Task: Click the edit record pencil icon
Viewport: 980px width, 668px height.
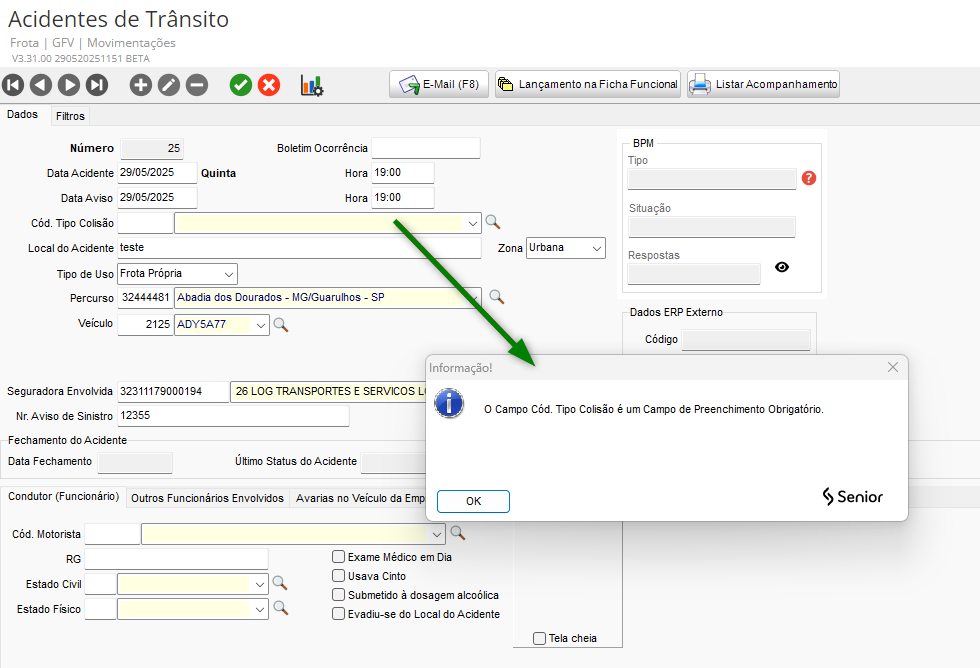Action: [x=169, y=85]
